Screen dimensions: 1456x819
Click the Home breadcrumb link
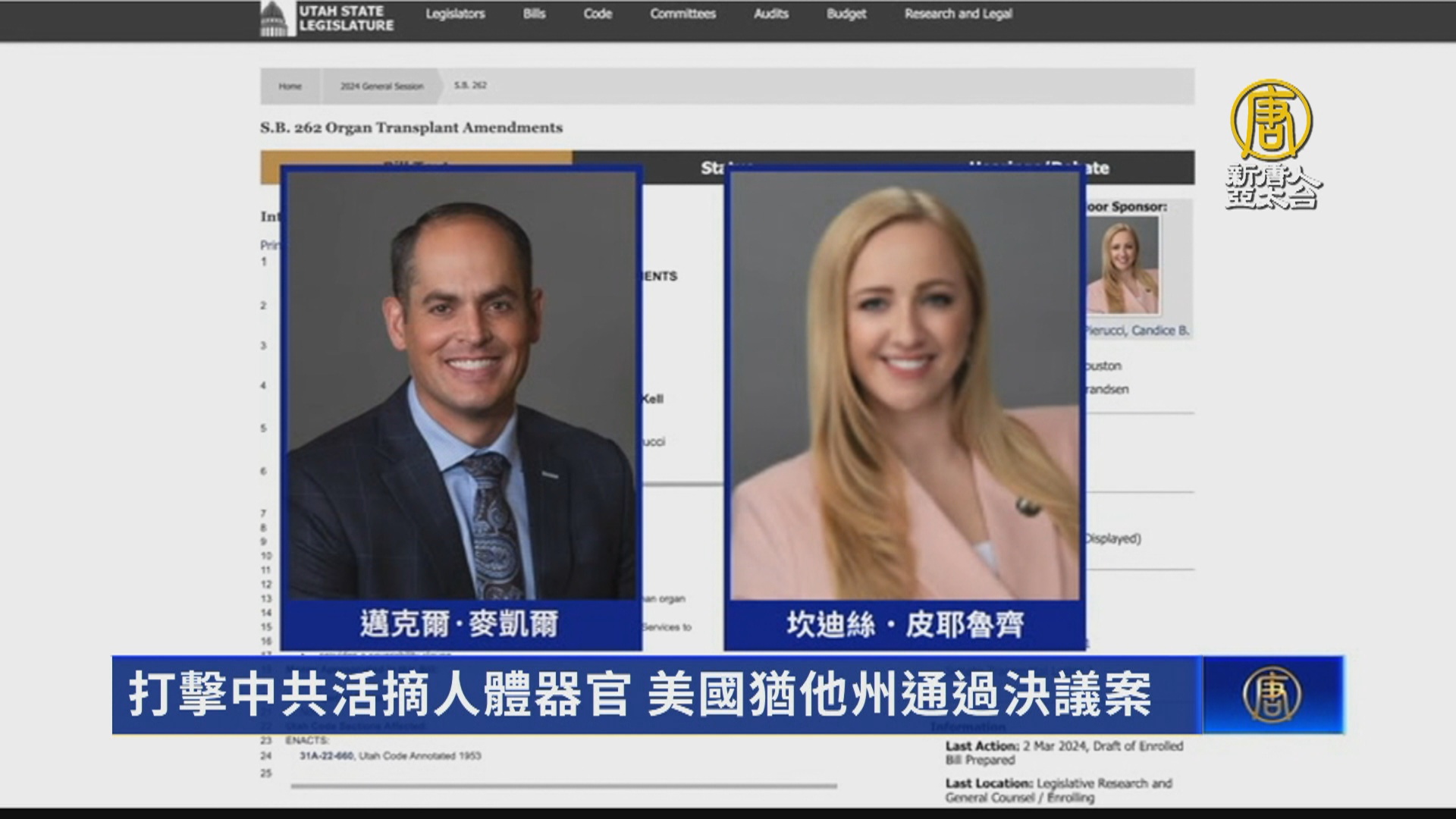(x=290, y=86)
